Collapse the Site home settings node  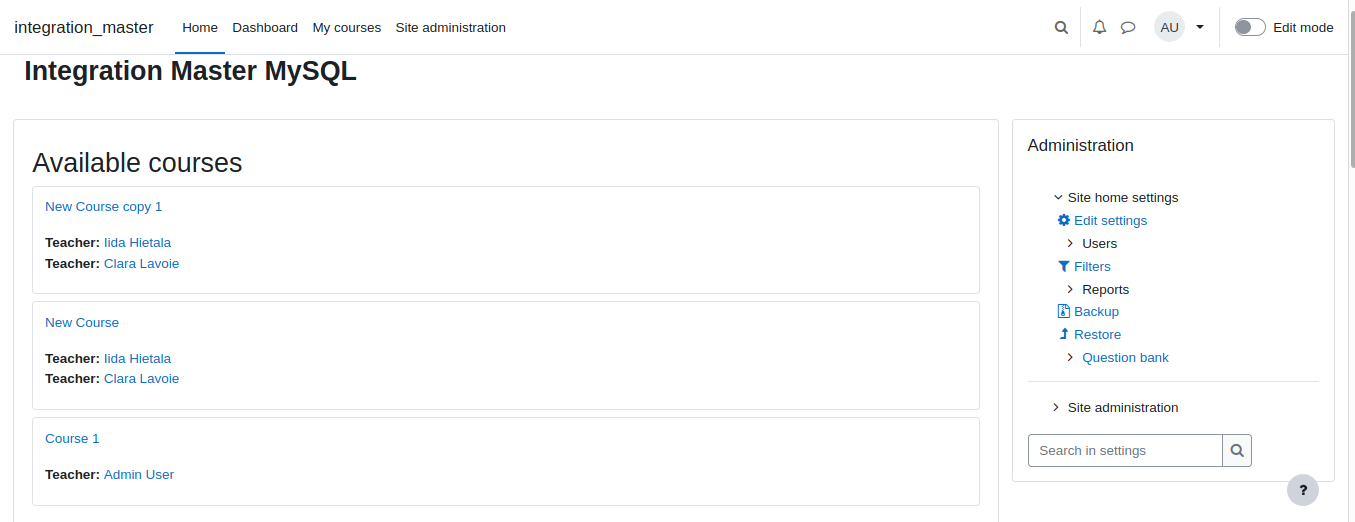coord(1058,197)
